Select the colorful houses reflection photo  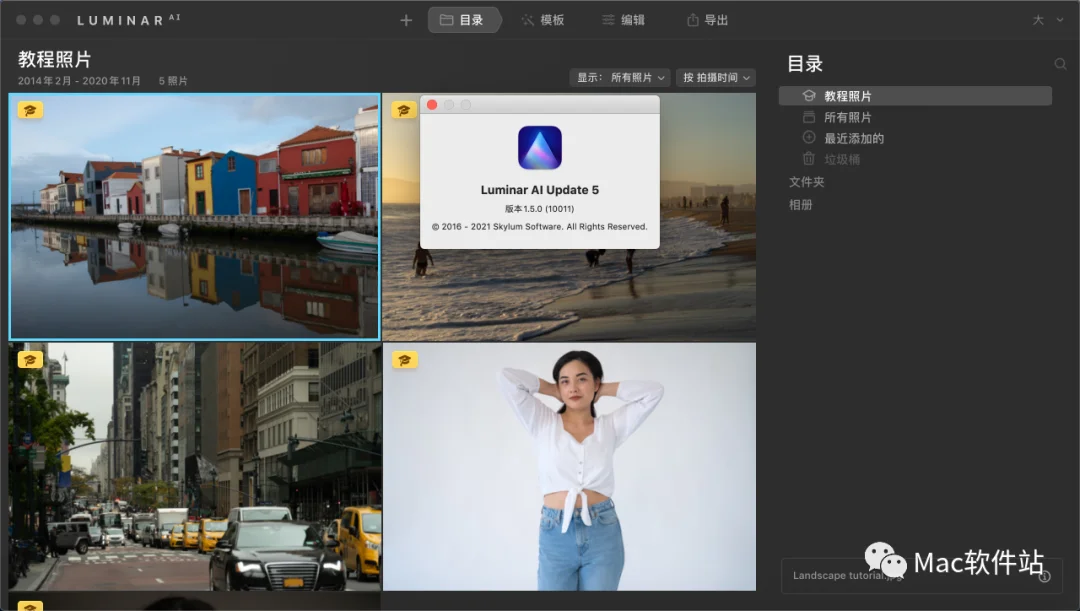click(x=194, y=217)
